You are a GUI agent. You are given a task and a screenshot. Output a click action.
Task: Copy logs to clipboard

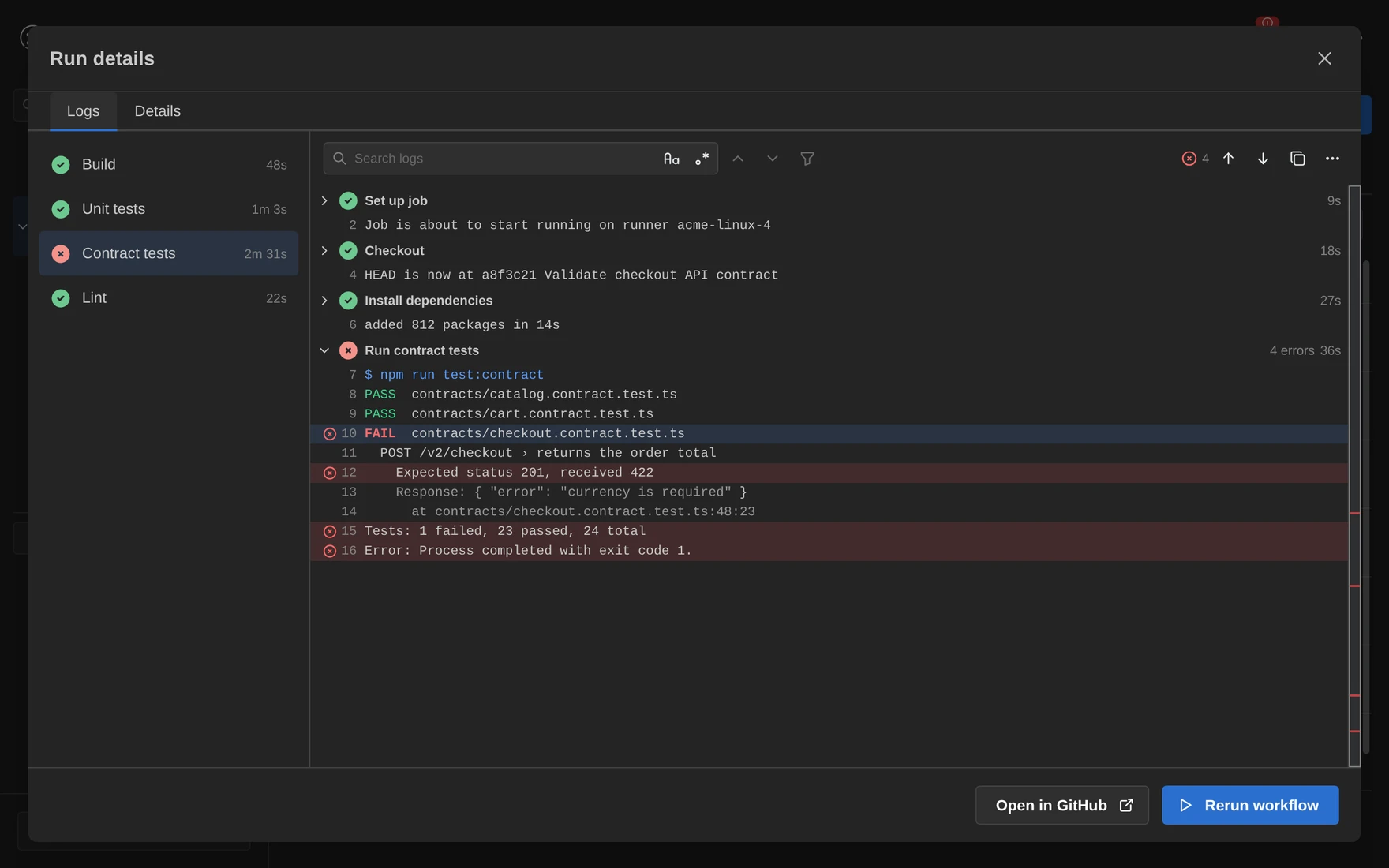pyautogui.click(x=1297, y=159)
